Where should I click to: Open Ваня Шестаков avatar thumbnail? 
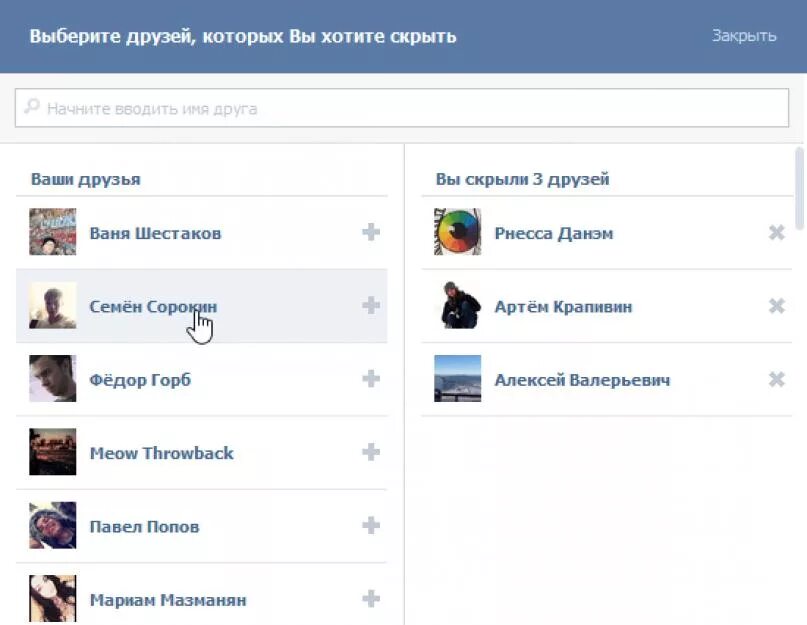point(52,232)
